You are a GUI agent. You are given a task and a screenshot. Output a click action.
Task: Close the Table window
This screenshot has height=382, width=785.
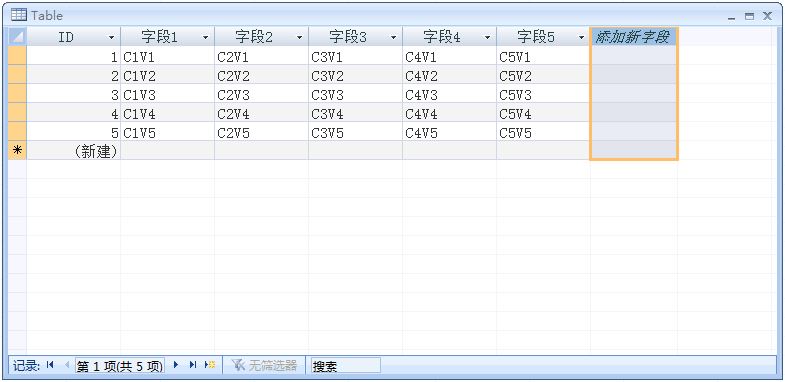766,17
